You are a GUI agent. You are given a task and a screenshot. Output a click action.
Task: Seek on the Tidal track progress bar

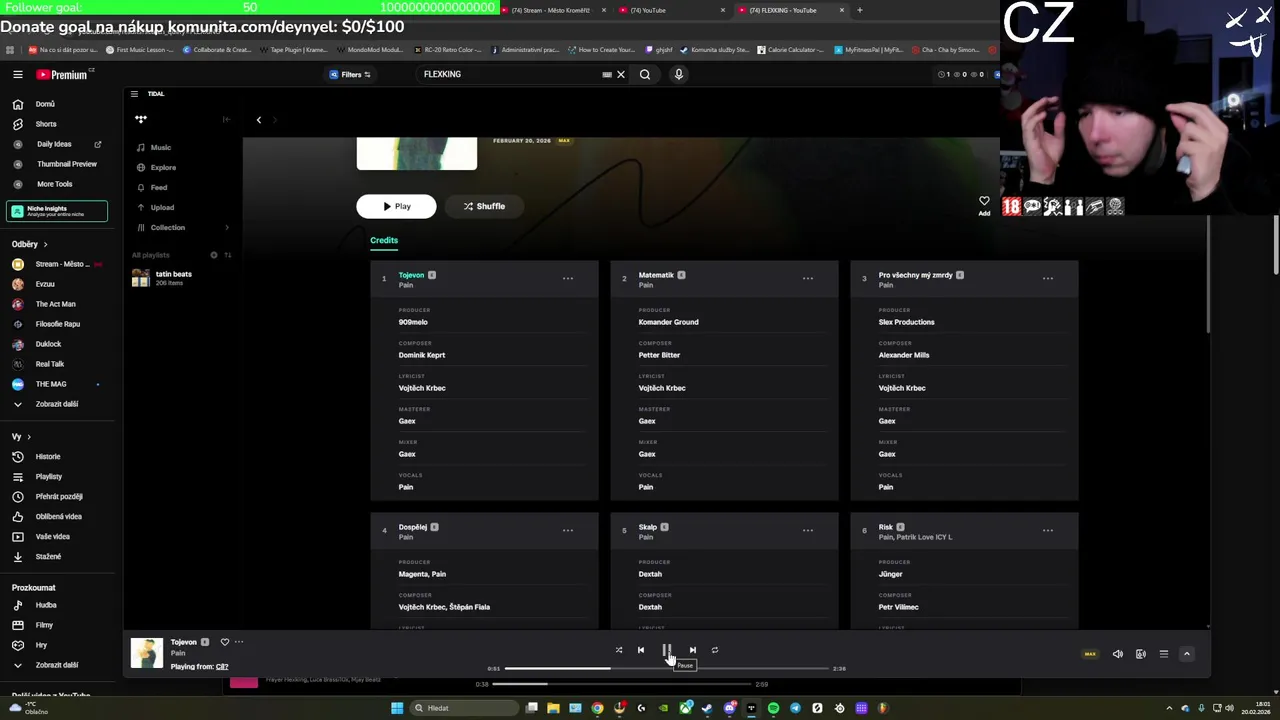point(667,668)
